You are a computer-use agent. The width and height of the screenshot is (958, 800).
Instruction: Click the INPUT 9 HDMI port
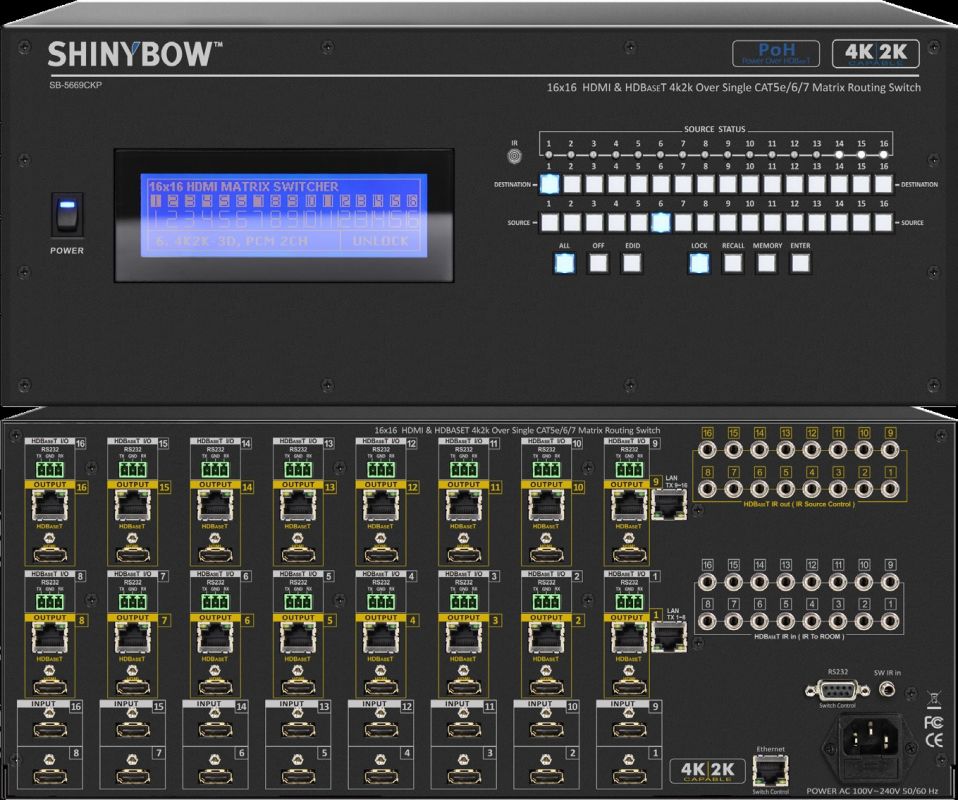tap(629, 729)
